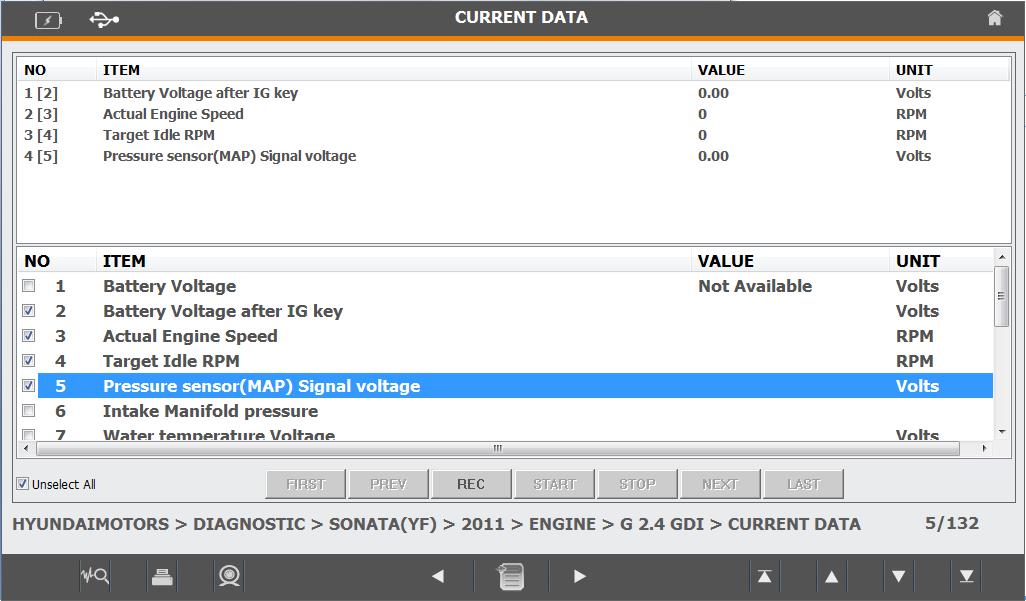The width and height of the screenshot is (1026, 601).
Task: Enable the Battery Voltage checkbox
Action: click(29, 286)
